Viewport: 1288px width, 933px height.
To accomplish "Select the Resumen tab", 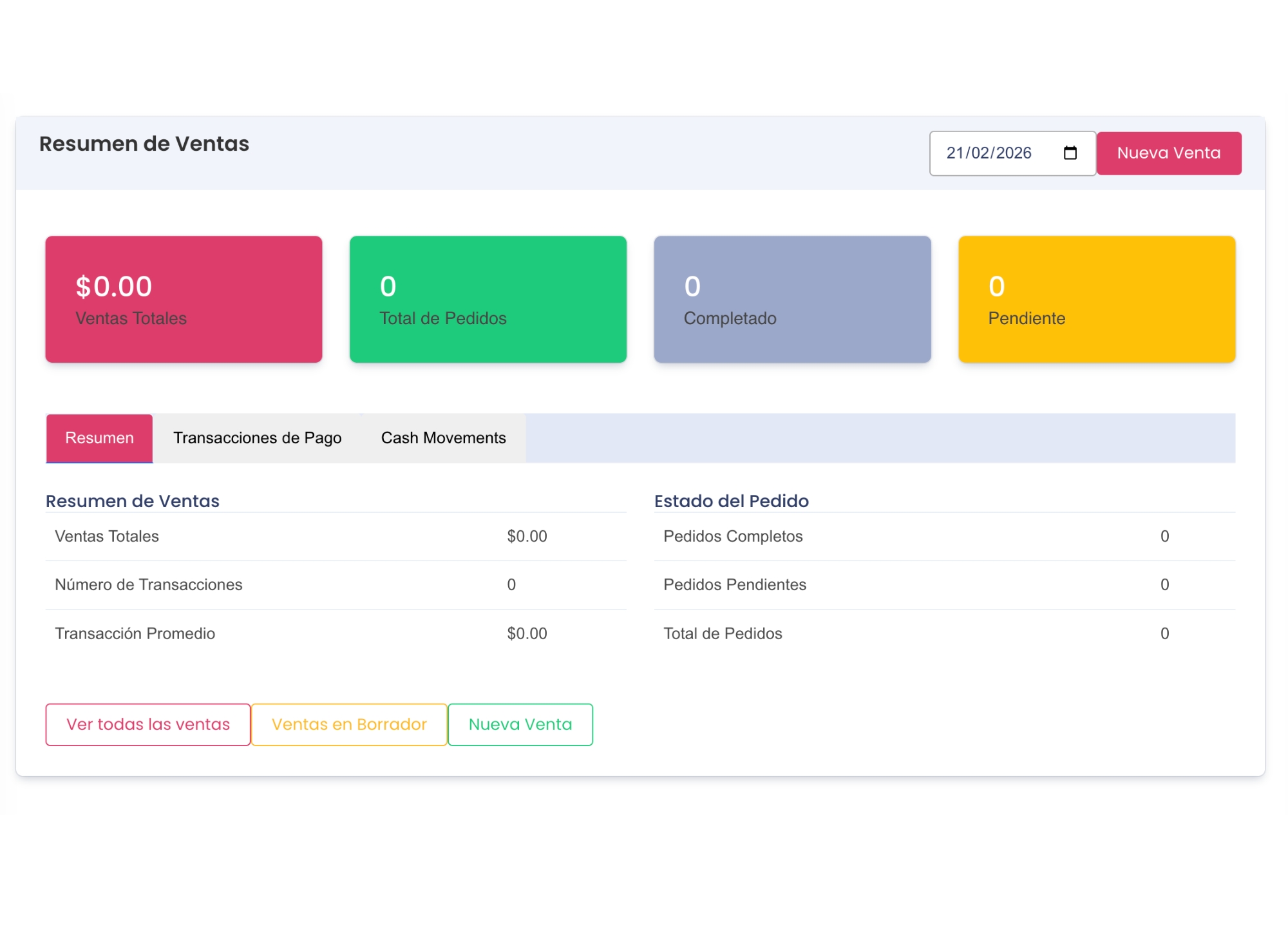I will pyautogui.click(x=99, y=438).
